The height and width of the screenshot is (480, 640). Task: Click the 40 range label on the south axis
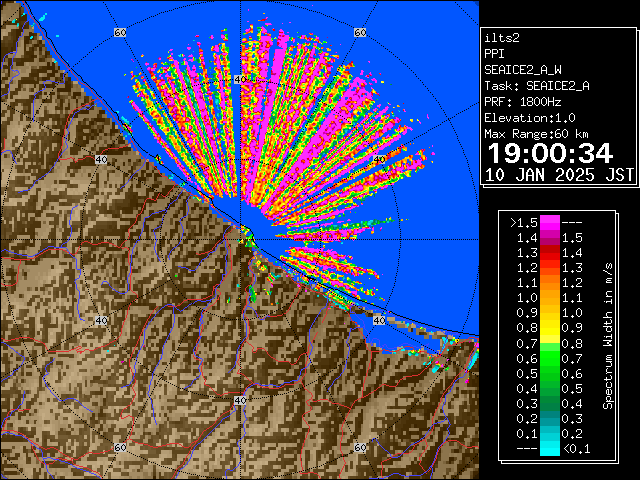[240, 400]
